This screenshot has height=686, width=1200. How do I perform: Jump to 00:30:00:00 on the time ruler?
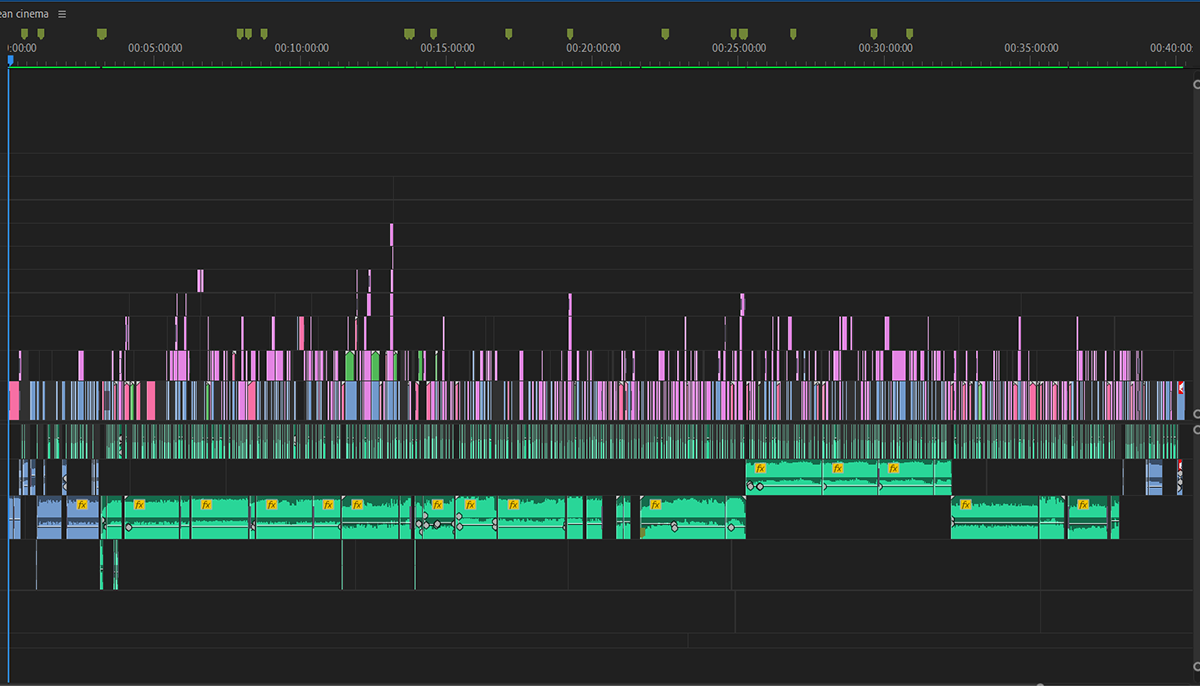(x=886, y=48)
